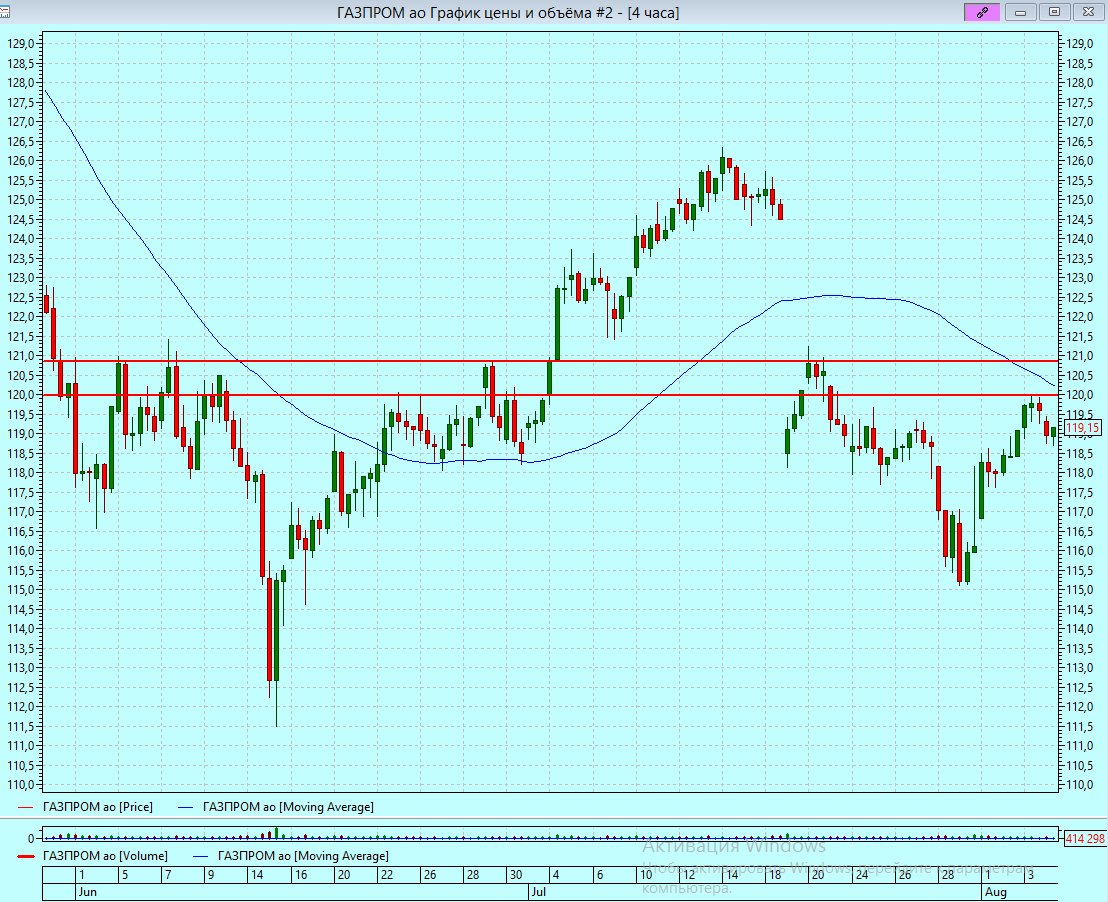The image size is (1108, 902).
Task: Click '129,0' on the left price axis
Action: (x=21, y=44)
